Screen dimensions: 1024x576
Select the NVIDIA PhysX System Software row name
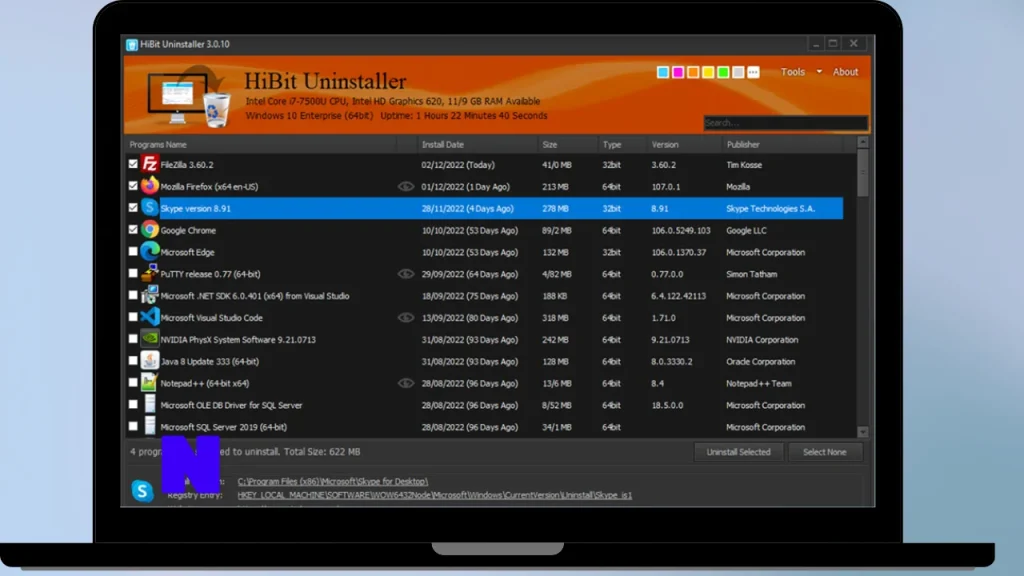[238, 340]
